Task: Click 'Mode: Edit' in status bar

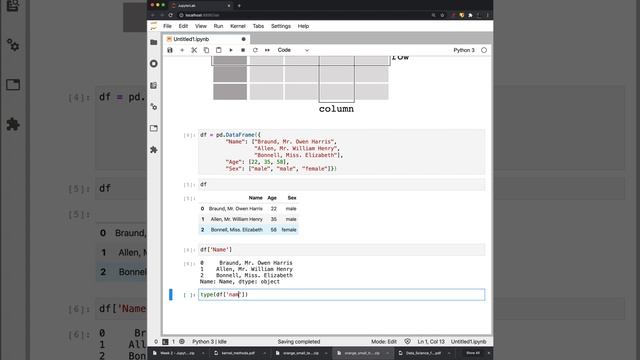Action: point(384,342)
